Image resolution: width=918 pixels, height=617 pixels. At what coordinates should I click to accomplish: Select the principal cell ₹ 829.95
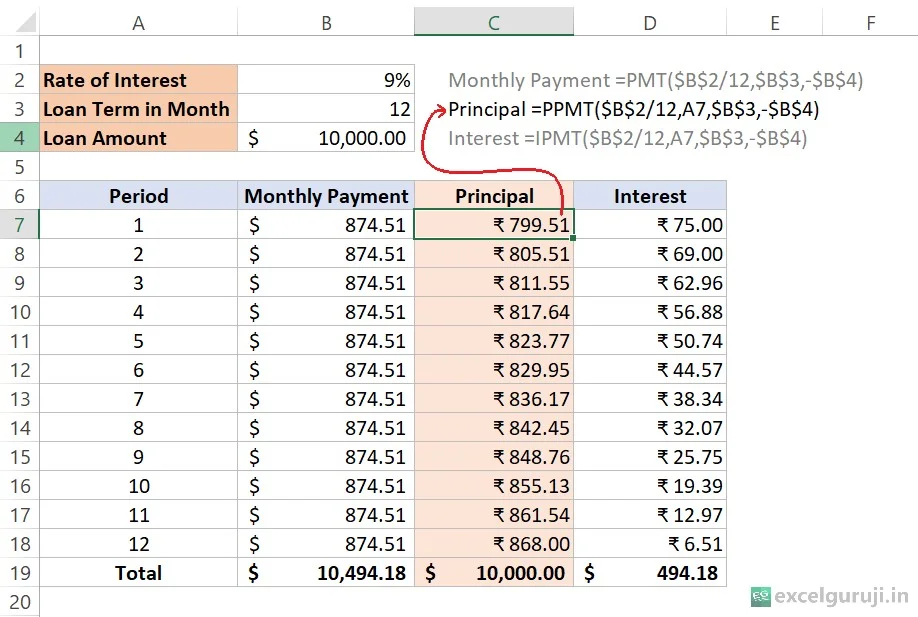point(494,369)
